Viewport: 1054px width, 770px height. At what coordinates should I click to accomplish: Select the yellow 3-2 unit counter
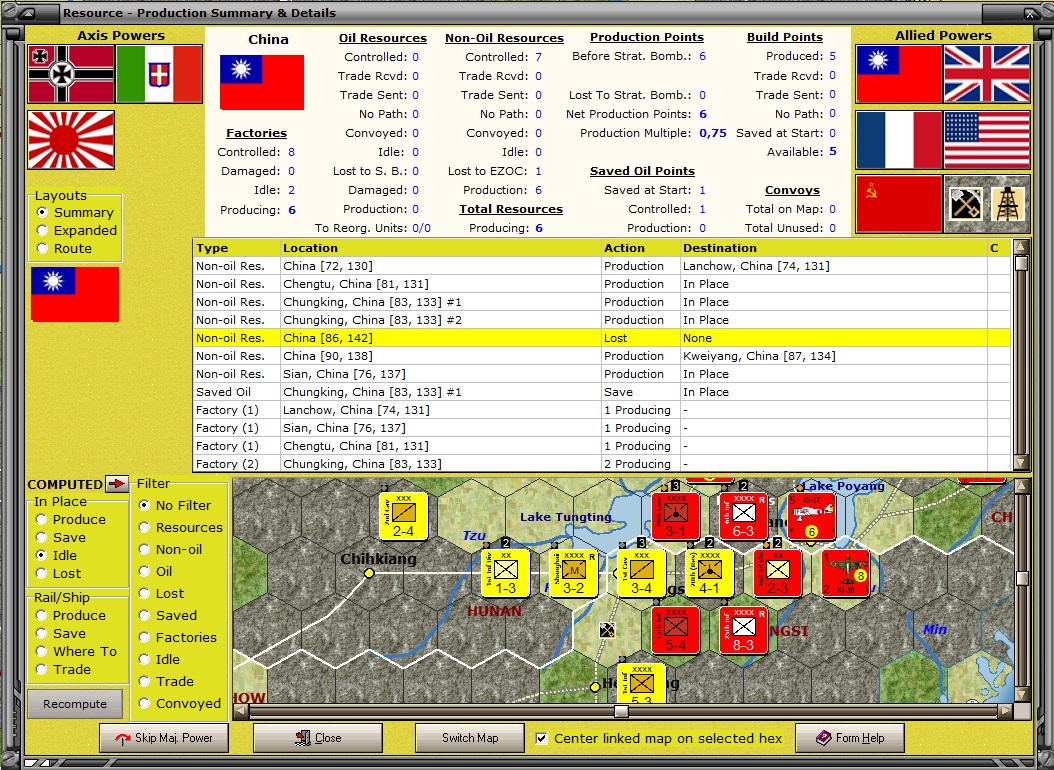click(x=573, y=573)
